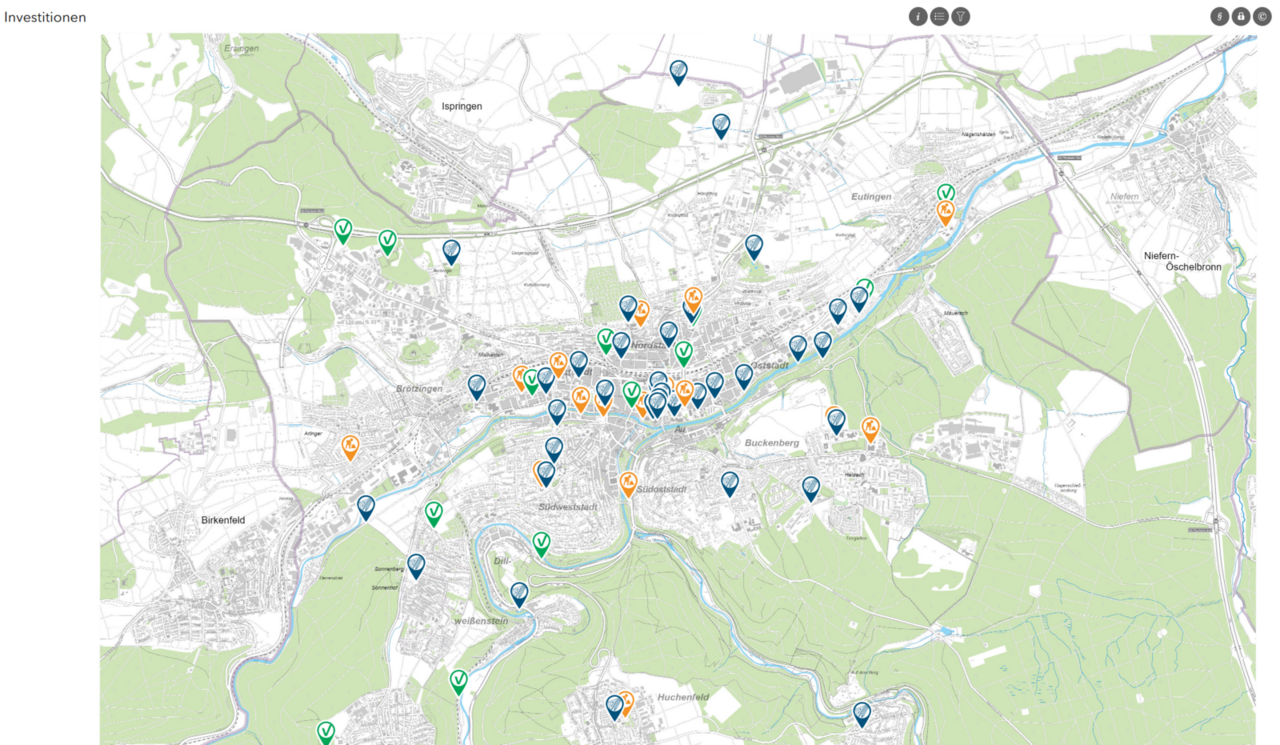The height and width of the screenshot is (745, 1280).
Task: Click orange construction marker near Arlinger
Action: pyautogui.click(x=350, y=445)
